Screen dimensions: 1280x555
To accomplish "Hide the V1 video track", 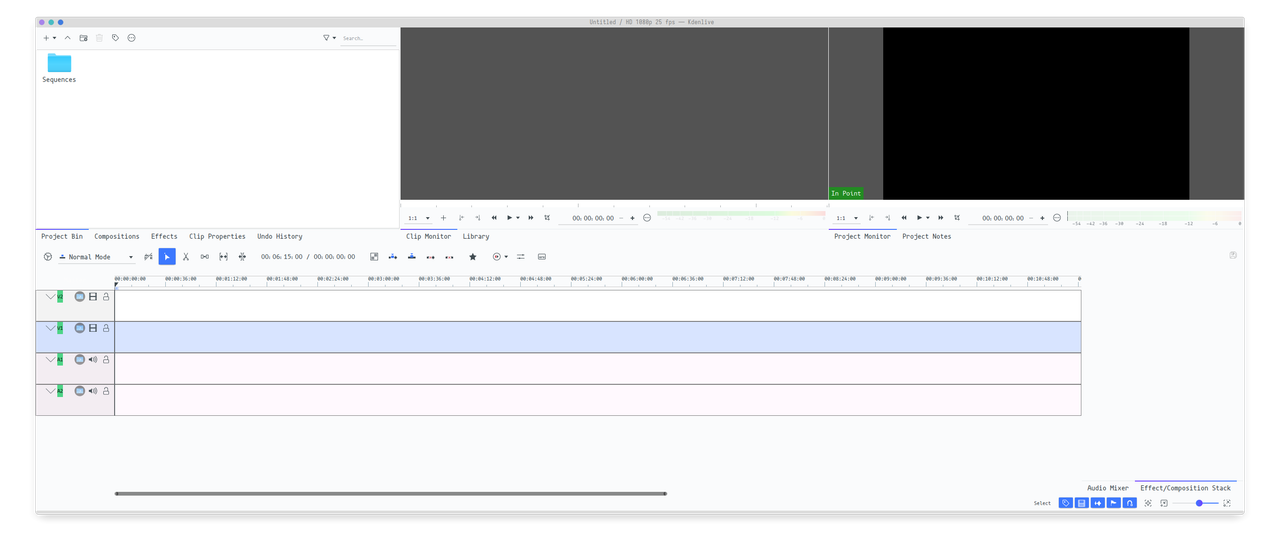I will [x=93, y=328].
